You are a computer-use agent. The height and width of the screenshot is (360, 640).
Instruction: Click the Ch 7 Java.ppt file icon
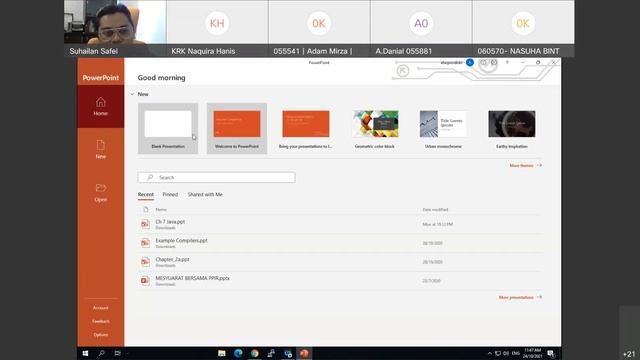click(x=145, y=224)
